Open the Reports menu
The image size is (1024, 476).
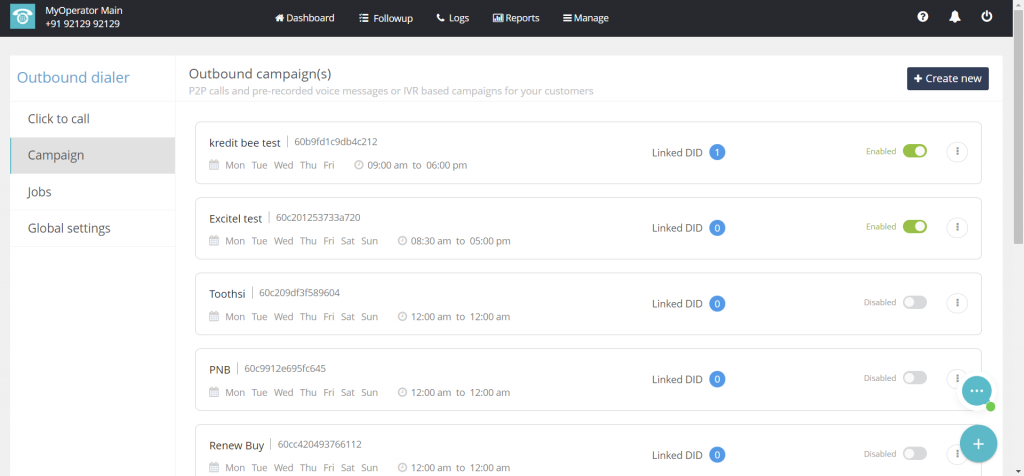coord(516,18)
